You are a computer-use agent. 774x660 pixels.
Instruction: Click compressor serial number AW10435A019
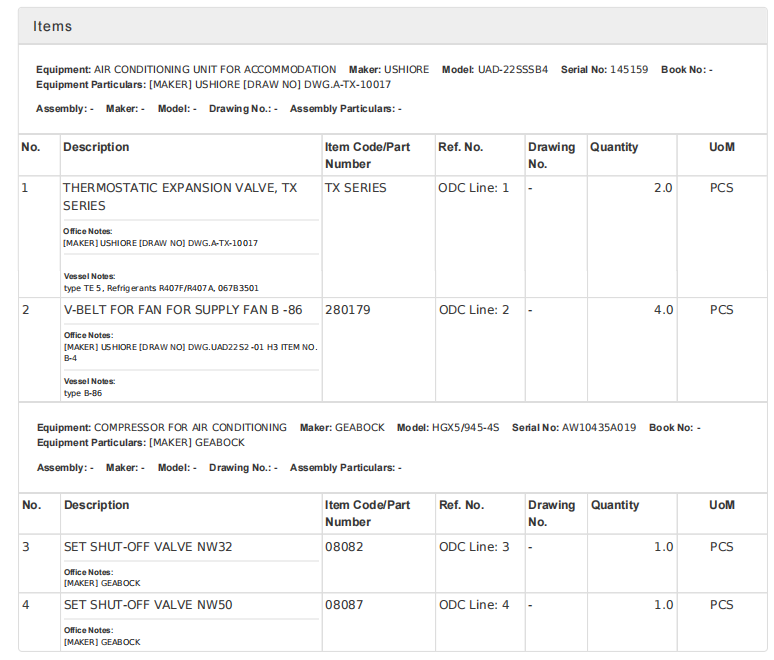tap(598, 427)
